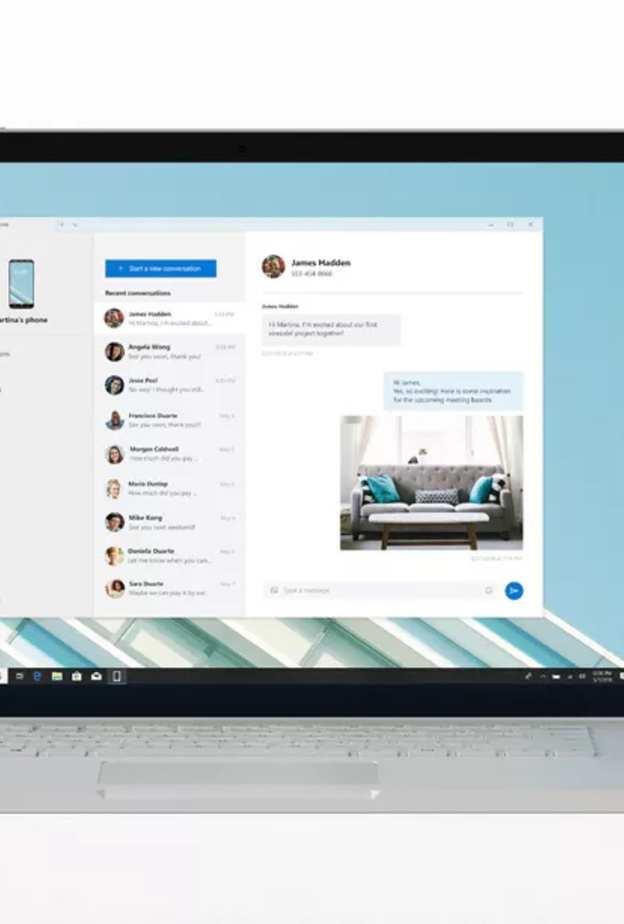Open Francisco Duarte's conversation
This screenshot has width=624, height=924.
pyautogui.click(x=169, y=420)
